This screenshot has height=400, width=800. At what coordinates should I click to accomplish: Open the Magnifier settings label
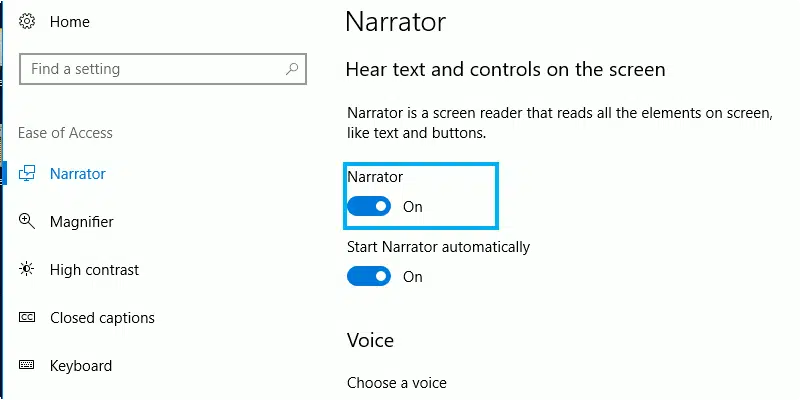81,222
